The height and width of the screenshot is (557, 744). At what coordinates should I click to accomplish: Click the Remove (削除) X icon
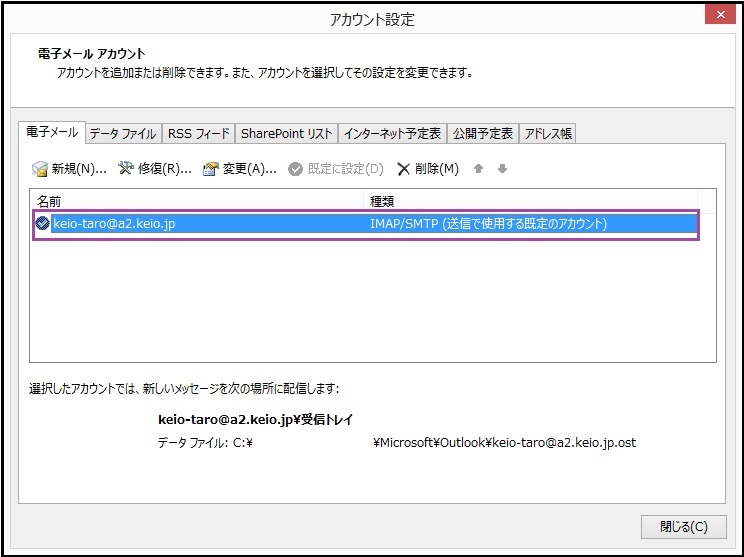point(404,169)
